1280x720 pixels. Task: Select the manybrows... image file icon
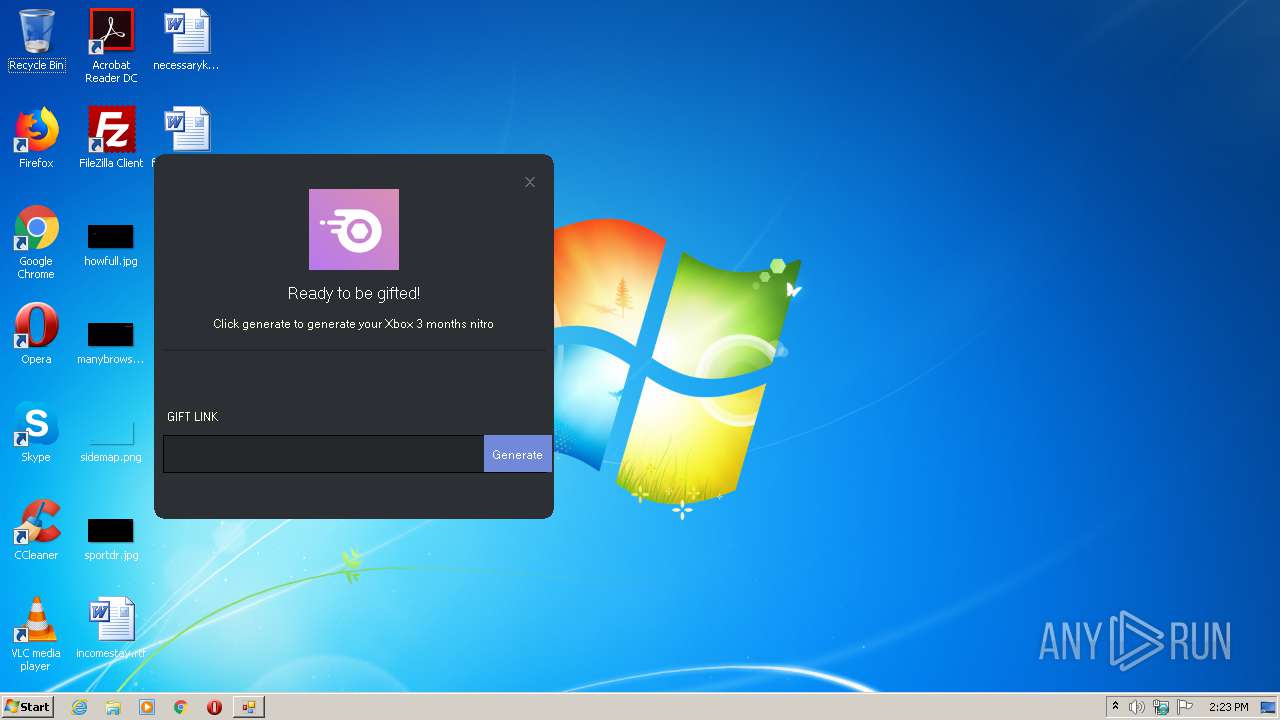pyautogui.click(x=111, y=344)
